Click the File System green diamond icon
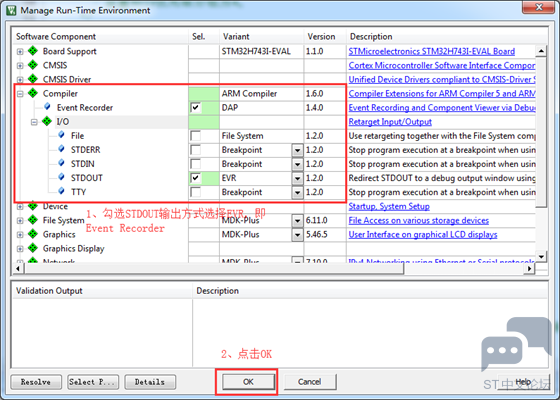Screen dimensions: 560x400 pyautogui.click(x=33, y=220)
